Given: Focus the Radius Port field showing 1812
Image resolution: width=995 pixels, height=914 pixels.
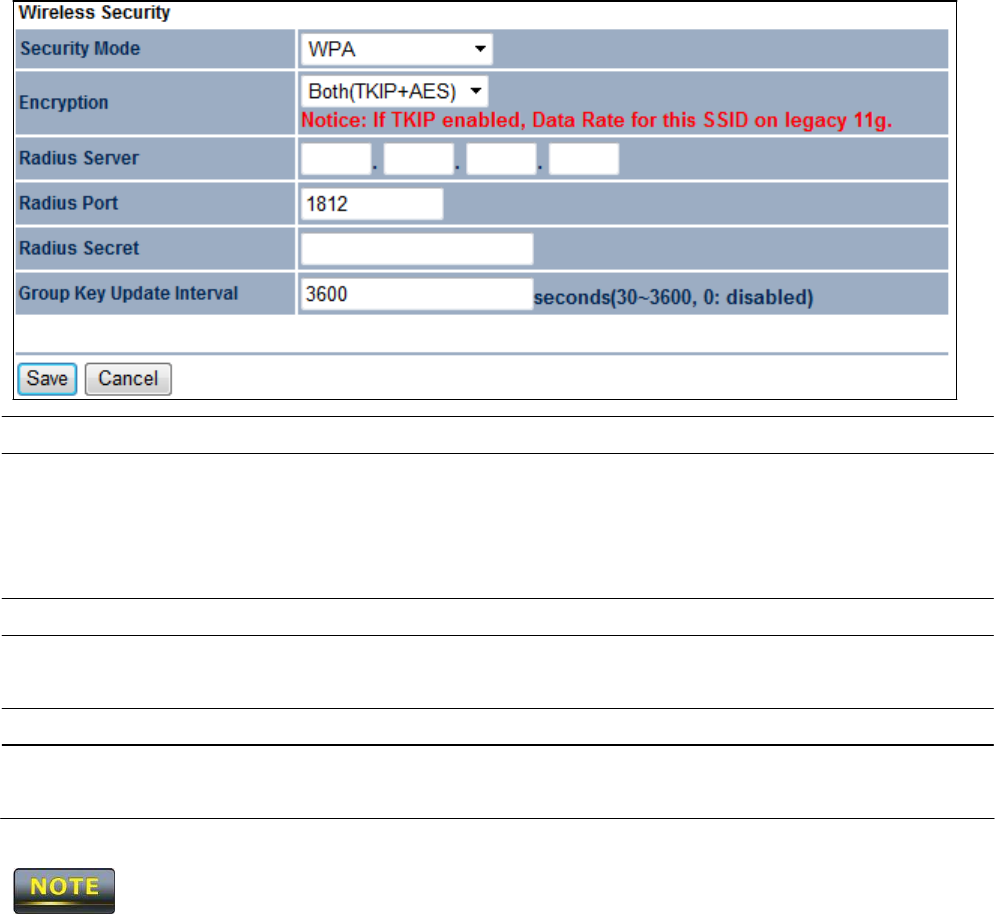Looking at the screenshot, I should point(372,204).
